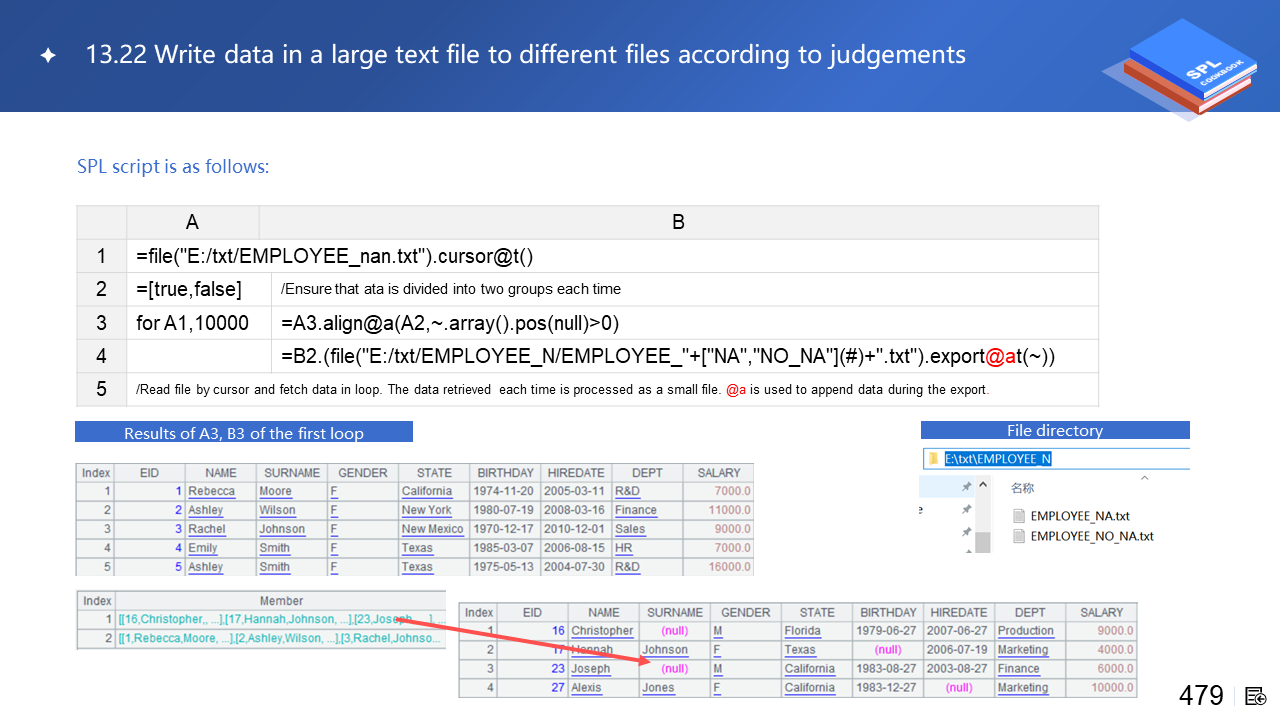Click the scroll-up arrow in the file explorer sidebar
The image size is (1280, 720).
click(983, 486)
